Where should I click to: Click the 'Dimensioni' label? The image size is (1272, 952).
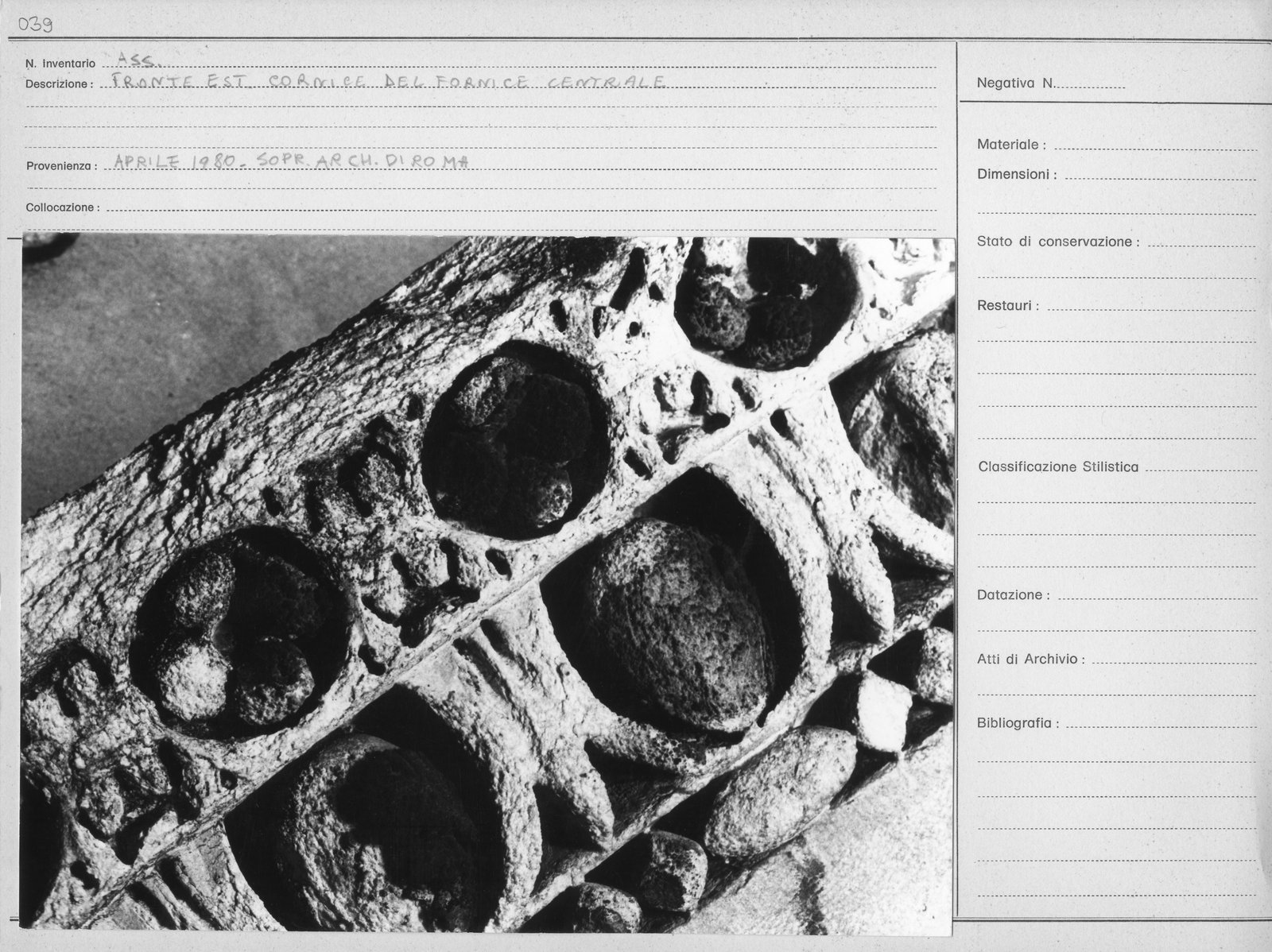point(1017,174)
